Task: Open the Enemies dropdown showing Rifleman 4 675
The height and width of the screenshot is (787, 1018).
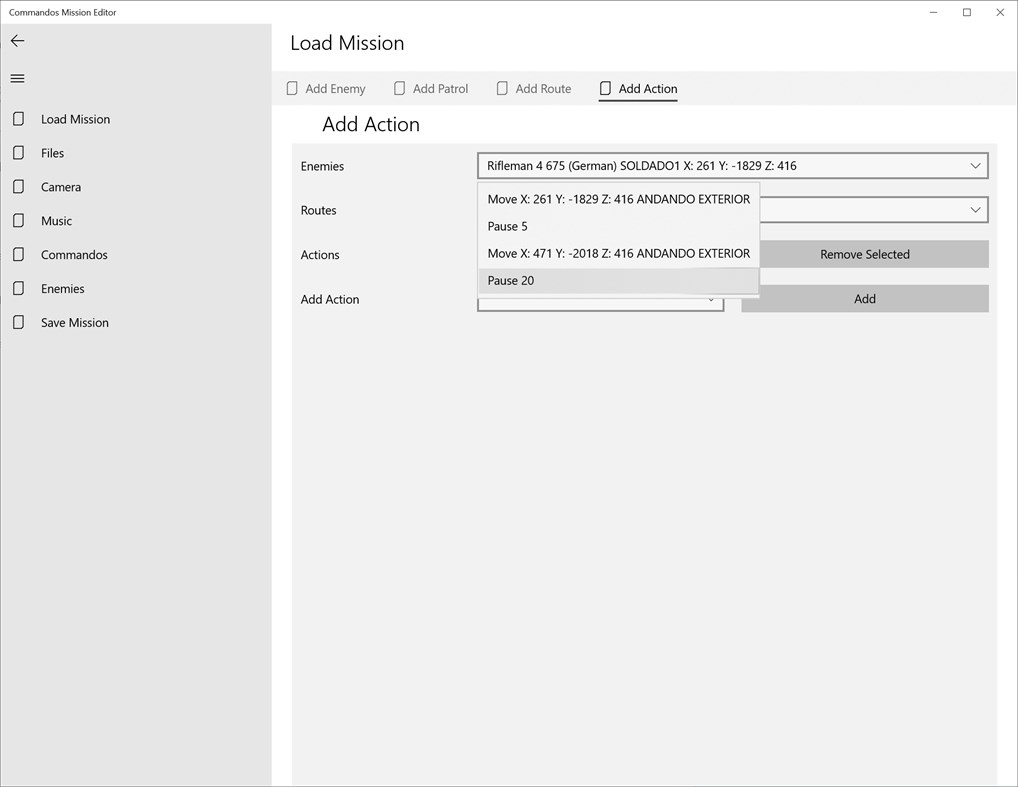Action: 733,166
